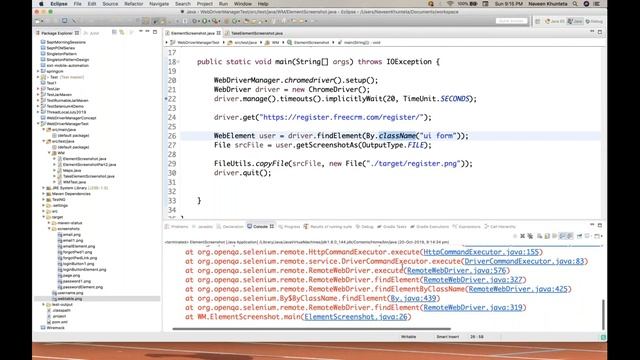Select the Console view tab
The height and width of the screenshot is (360, 640).
click(x=260, y=227)
